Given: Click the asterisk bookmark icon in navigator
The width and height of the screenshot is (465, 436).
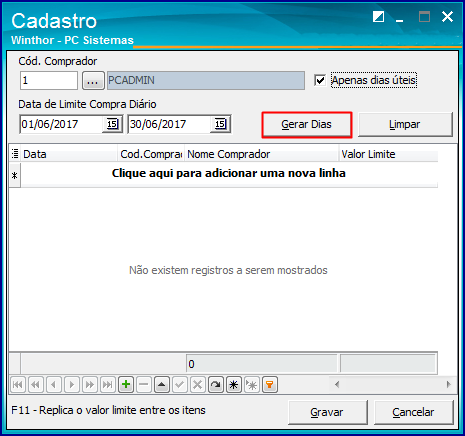Looking at the screenshot, I should click(x=234, y=385).
